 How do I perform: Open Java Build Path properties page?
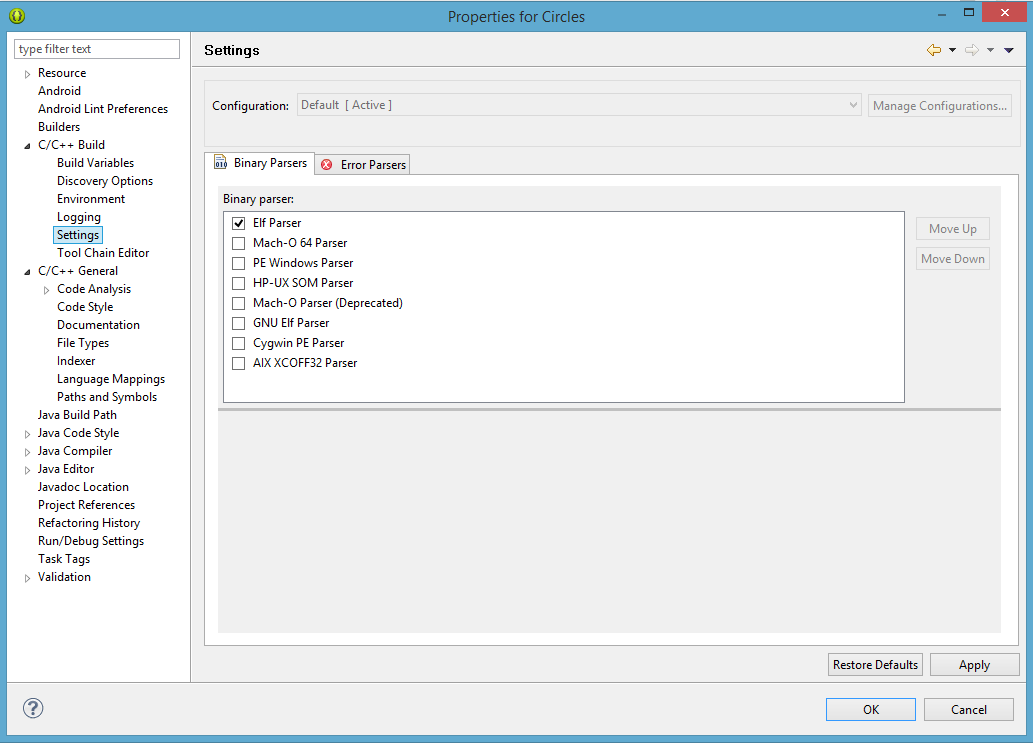coord(77,415)
